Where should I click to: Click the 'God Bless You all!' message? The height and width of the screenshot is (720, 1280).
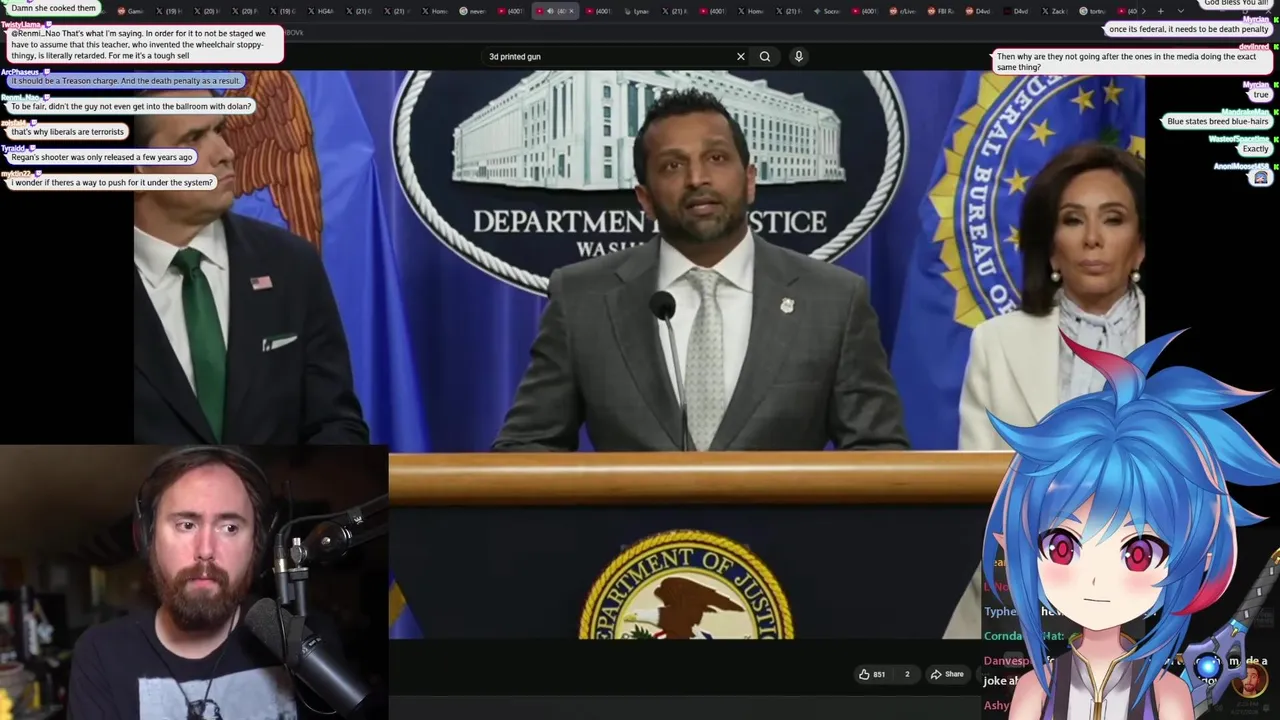click(1236, 3)
